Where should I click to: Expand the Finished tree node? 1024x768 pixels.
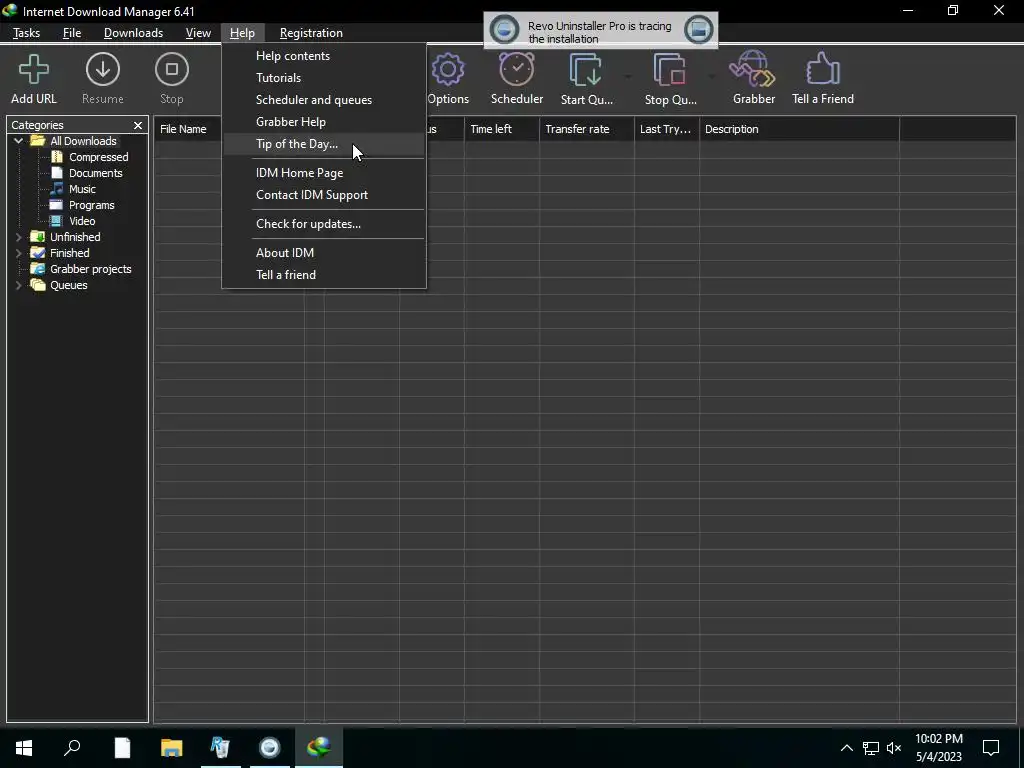coord(18,253)
